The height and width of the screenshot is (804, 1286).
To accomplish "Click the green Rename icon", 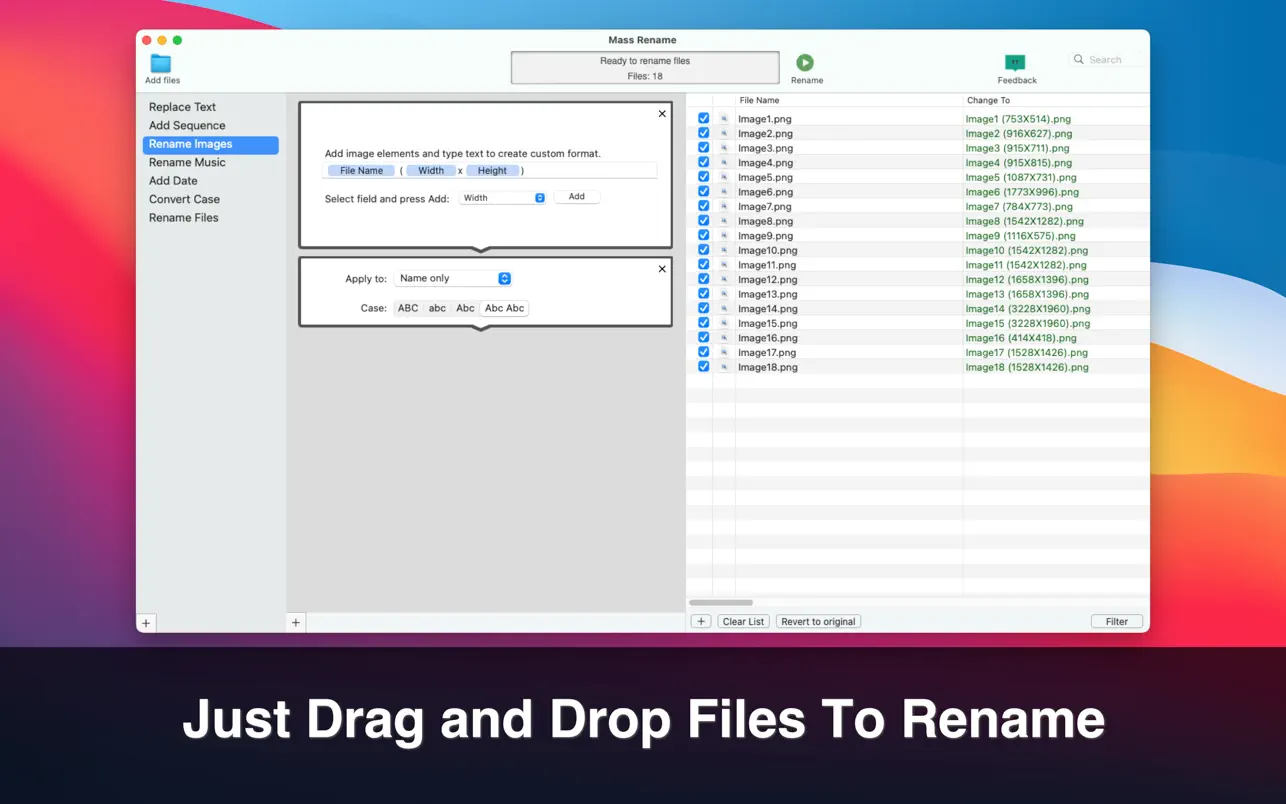I will point(805,62).
